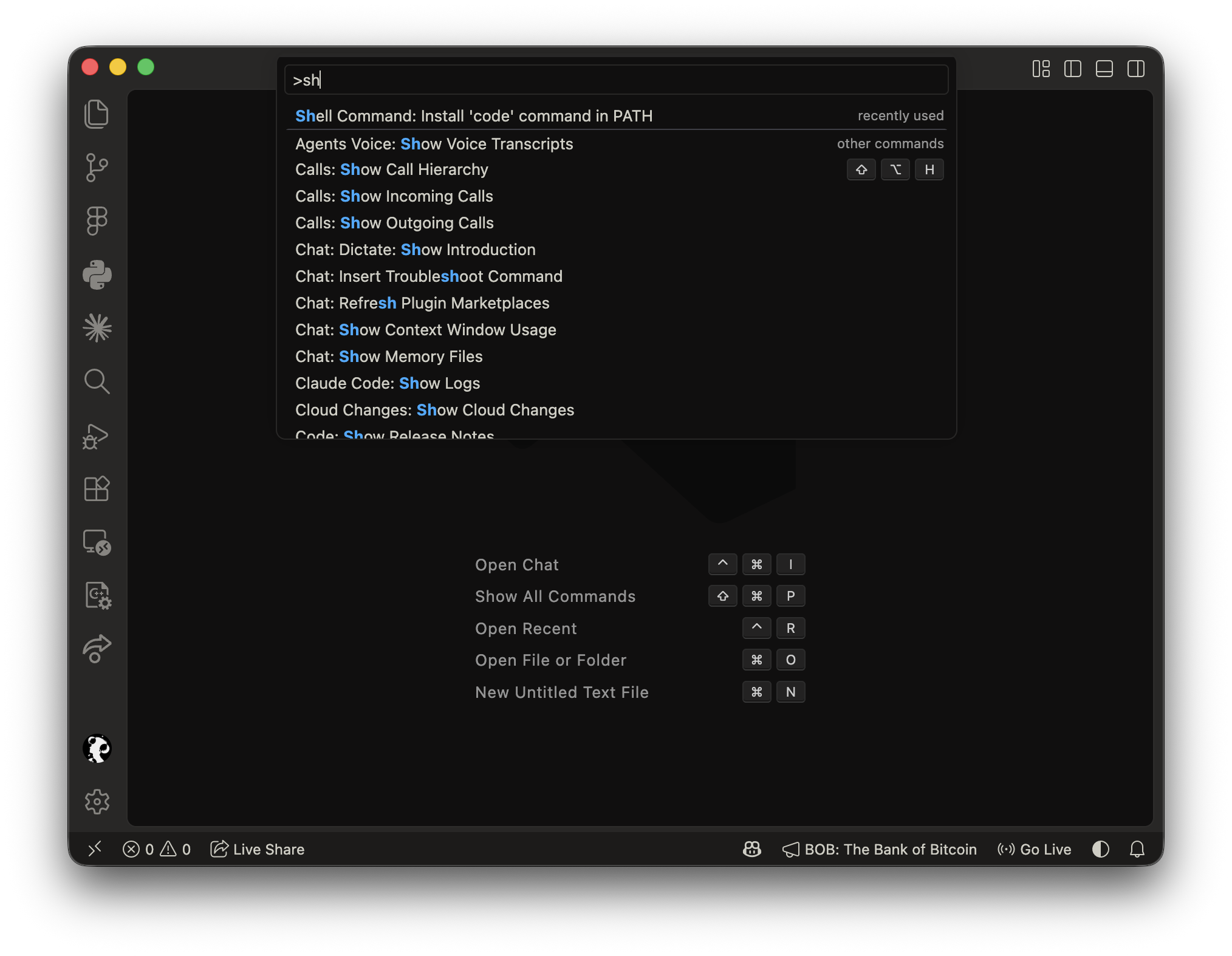
Task: Open the Copilot status icon
Action: [752, 849]
